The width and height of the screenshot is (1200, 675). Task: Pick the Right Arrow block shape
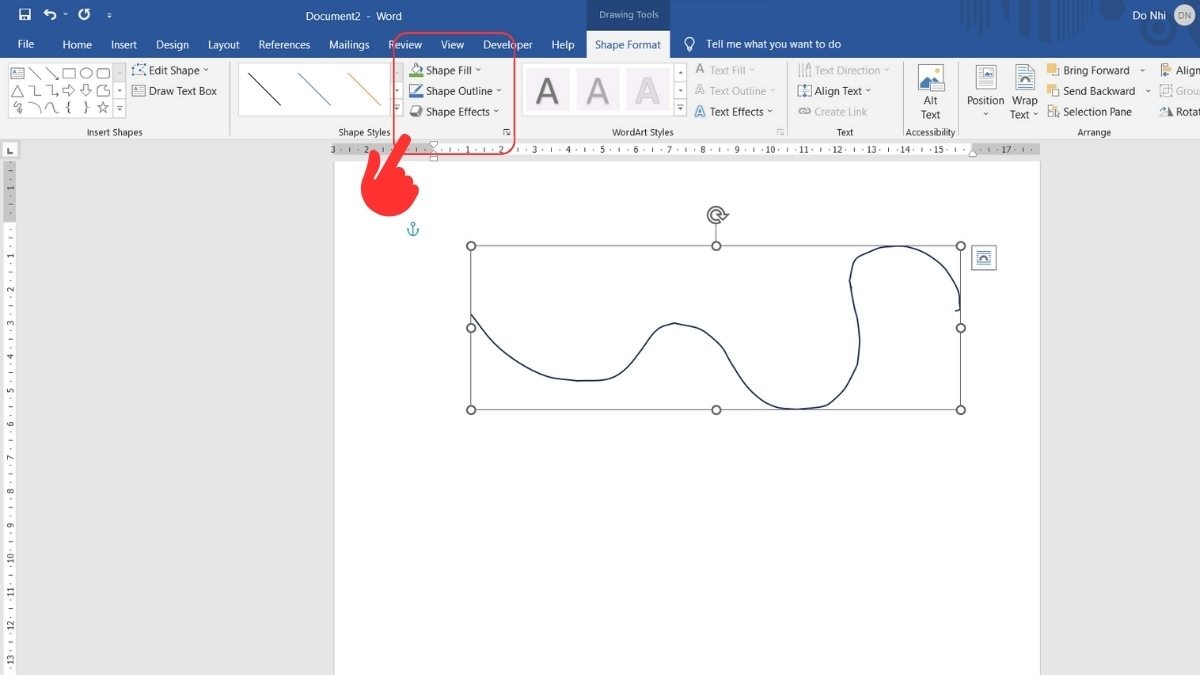[69, 90]
